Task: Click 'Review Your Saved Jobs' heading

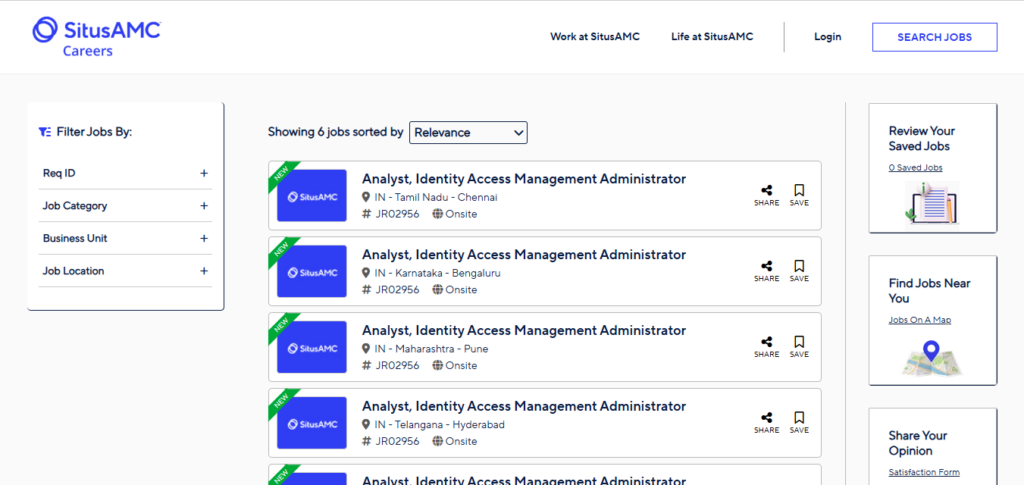Action: 921,138
